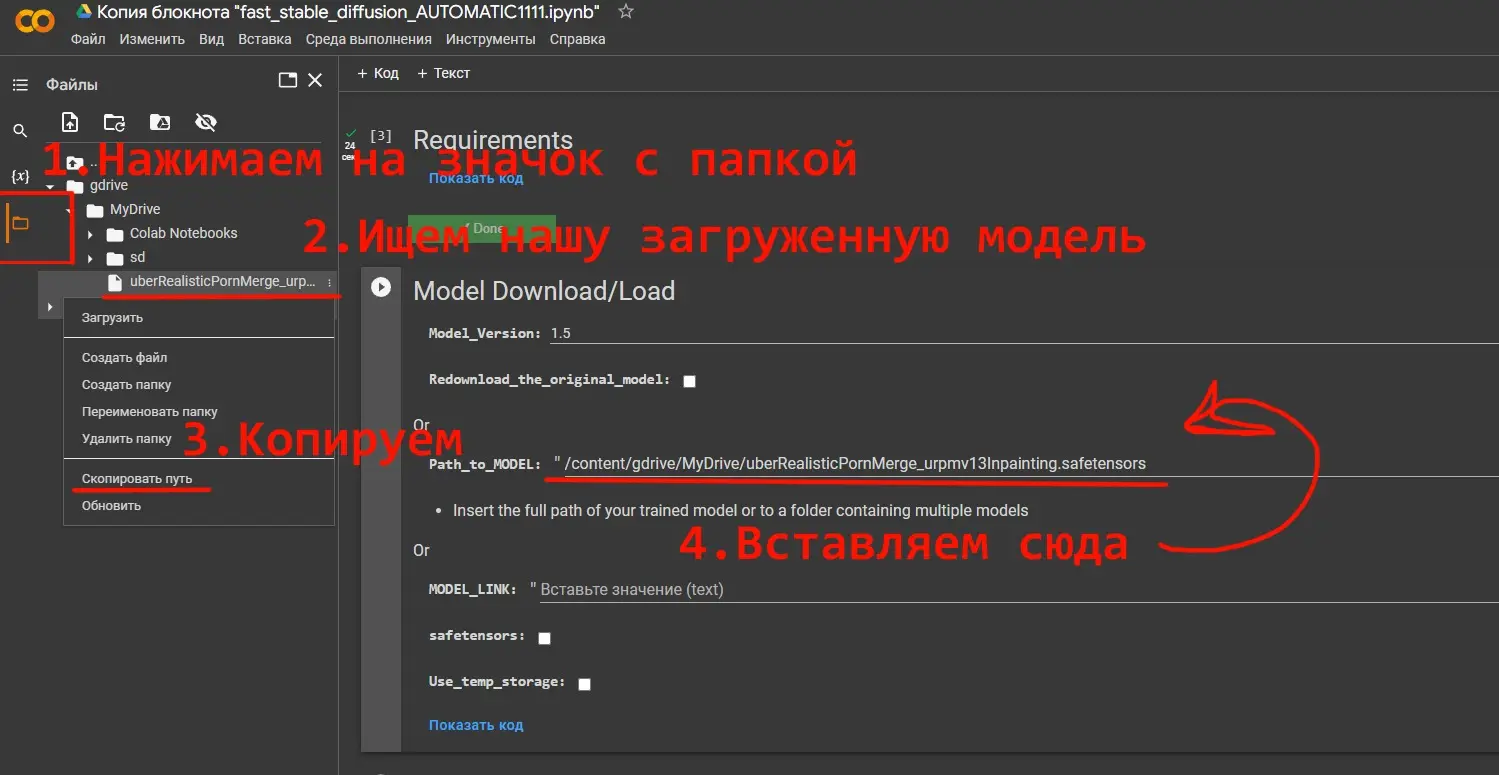This screenshot has height=775, width=1499.
Task: Add a text cell with + Текст
Action: coord(443,73)
